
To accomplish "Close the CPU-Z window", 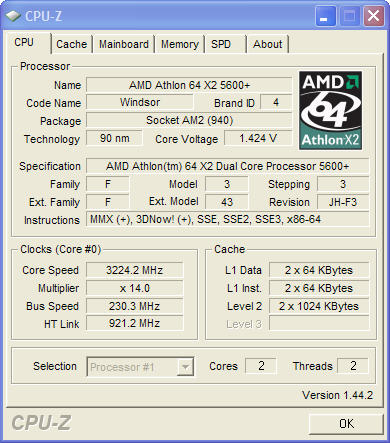I will point(373,16).
